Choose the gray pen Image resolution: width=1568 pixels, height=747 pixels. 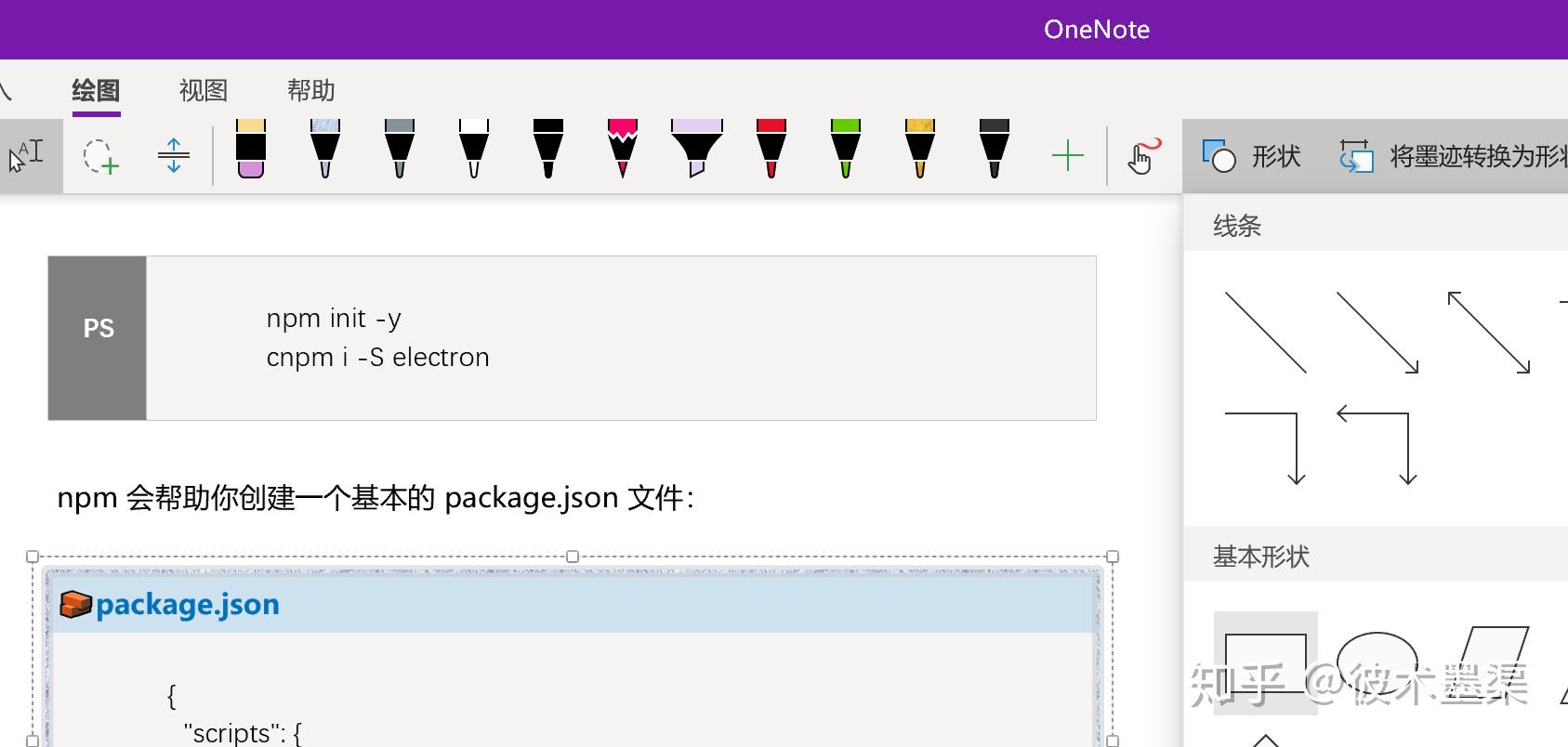point(400,149)
